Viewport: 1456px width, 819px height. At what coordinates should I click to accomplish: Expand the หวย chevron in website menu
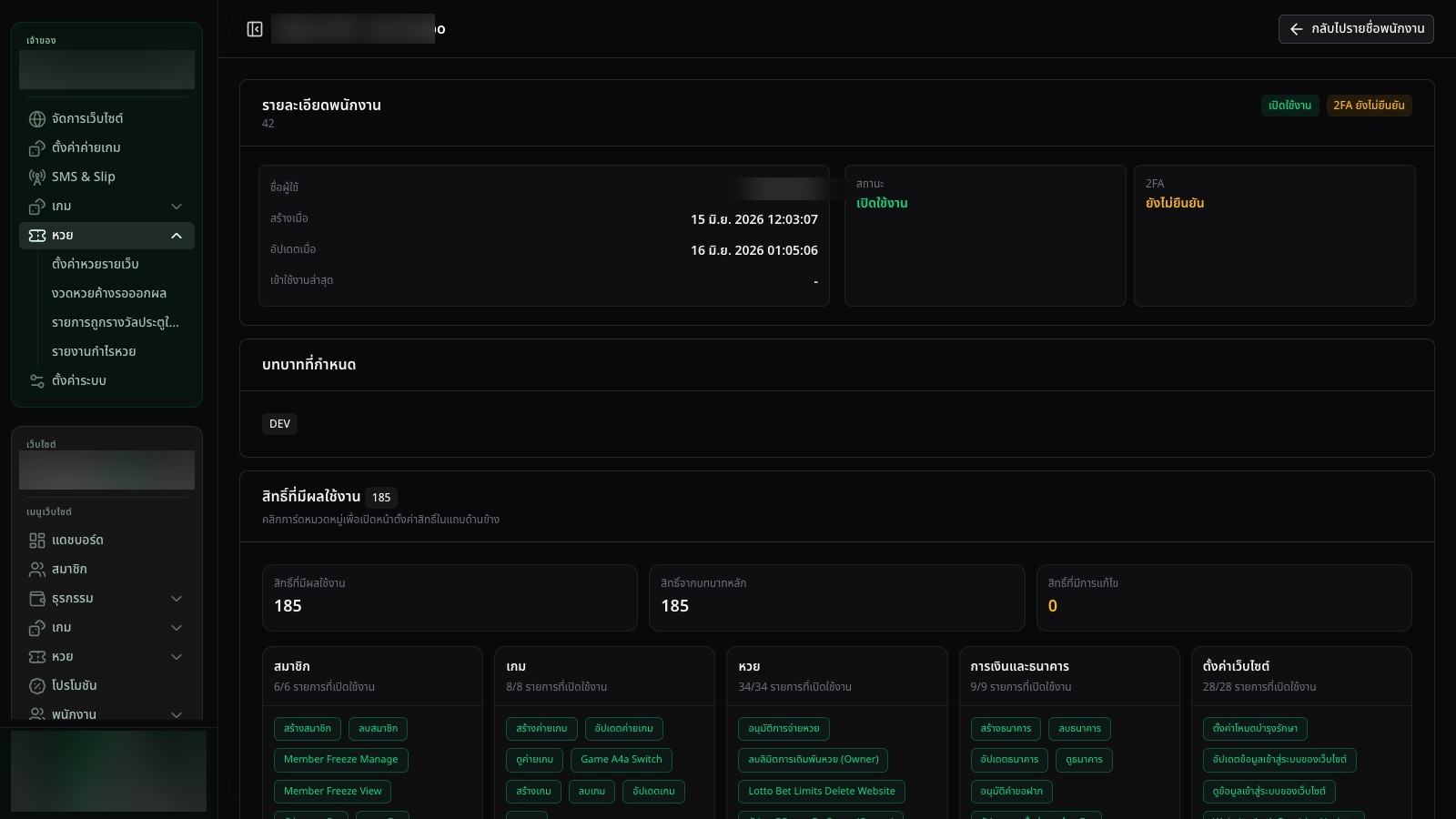177,657
